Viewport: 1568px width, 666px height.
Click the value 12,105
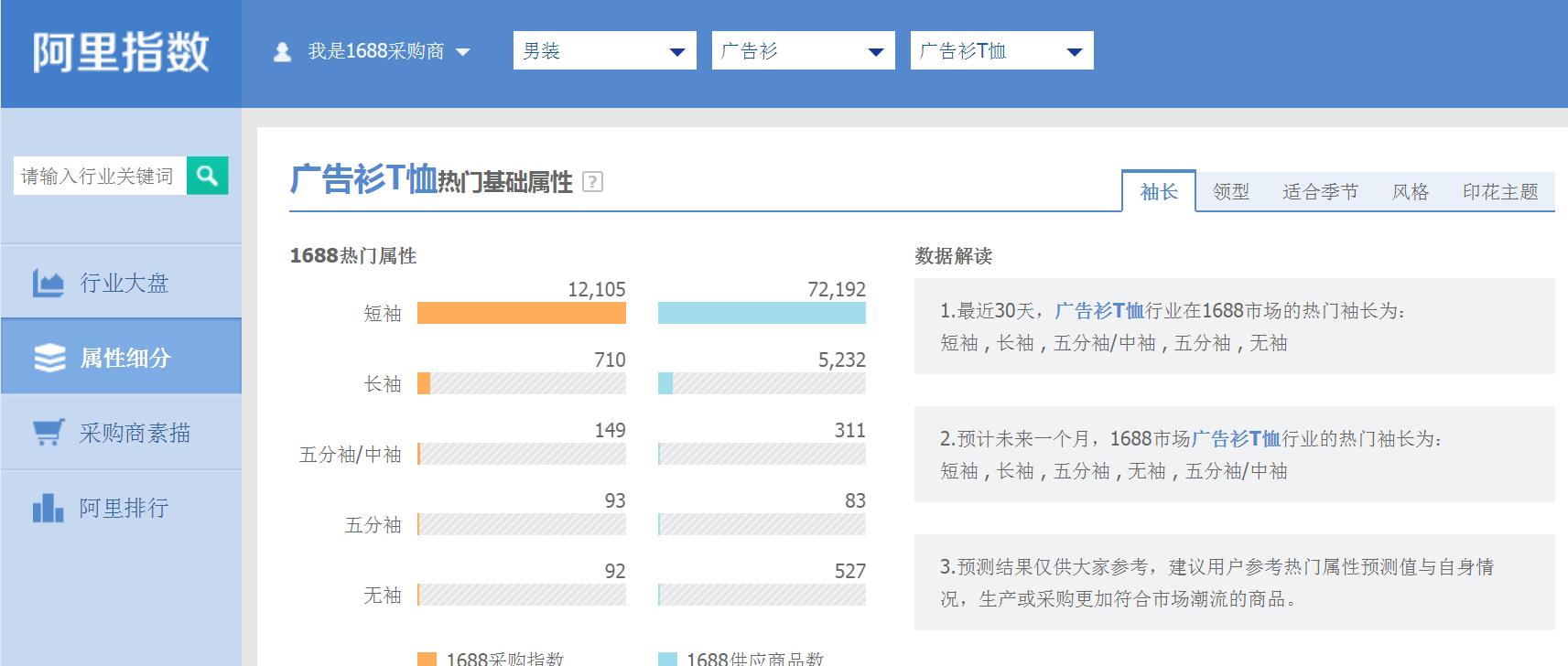[x=597, y=289]
